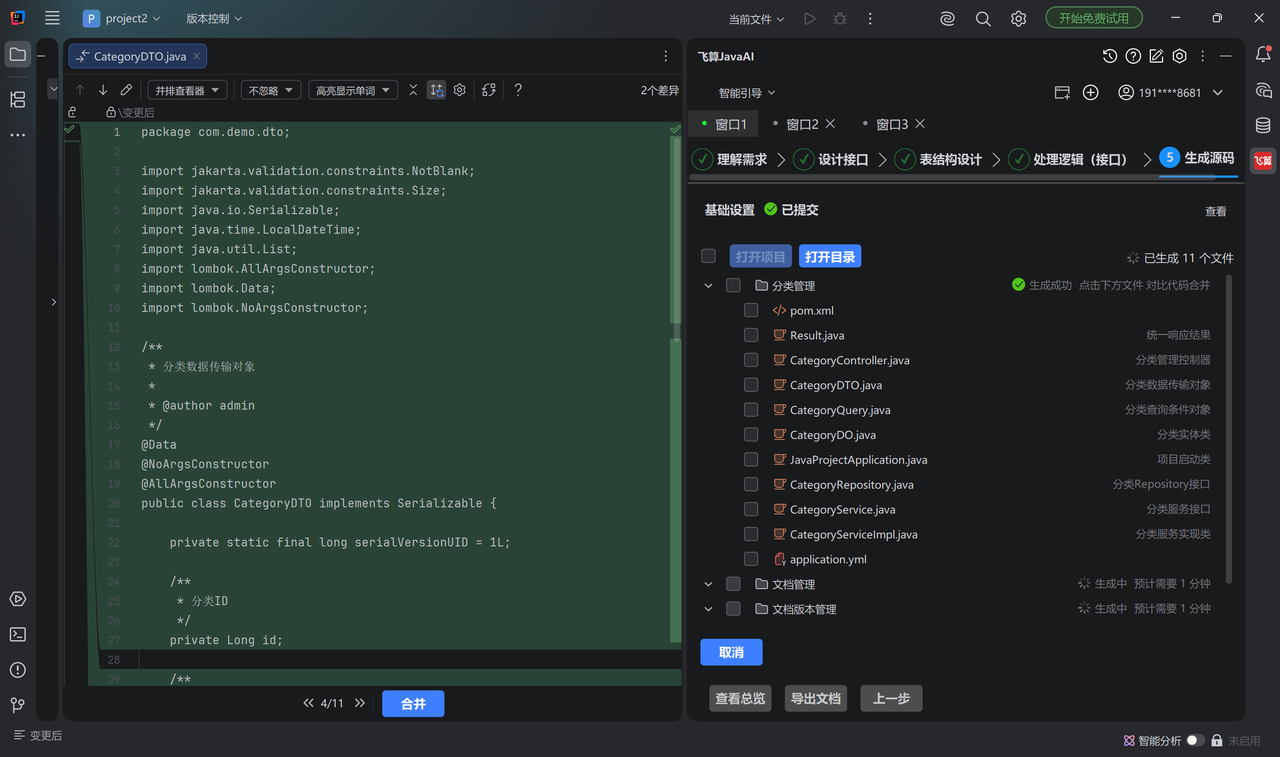1280x757 pixels.
Task: Open the AI assistant swirl icon
Action: click(947, 18)
